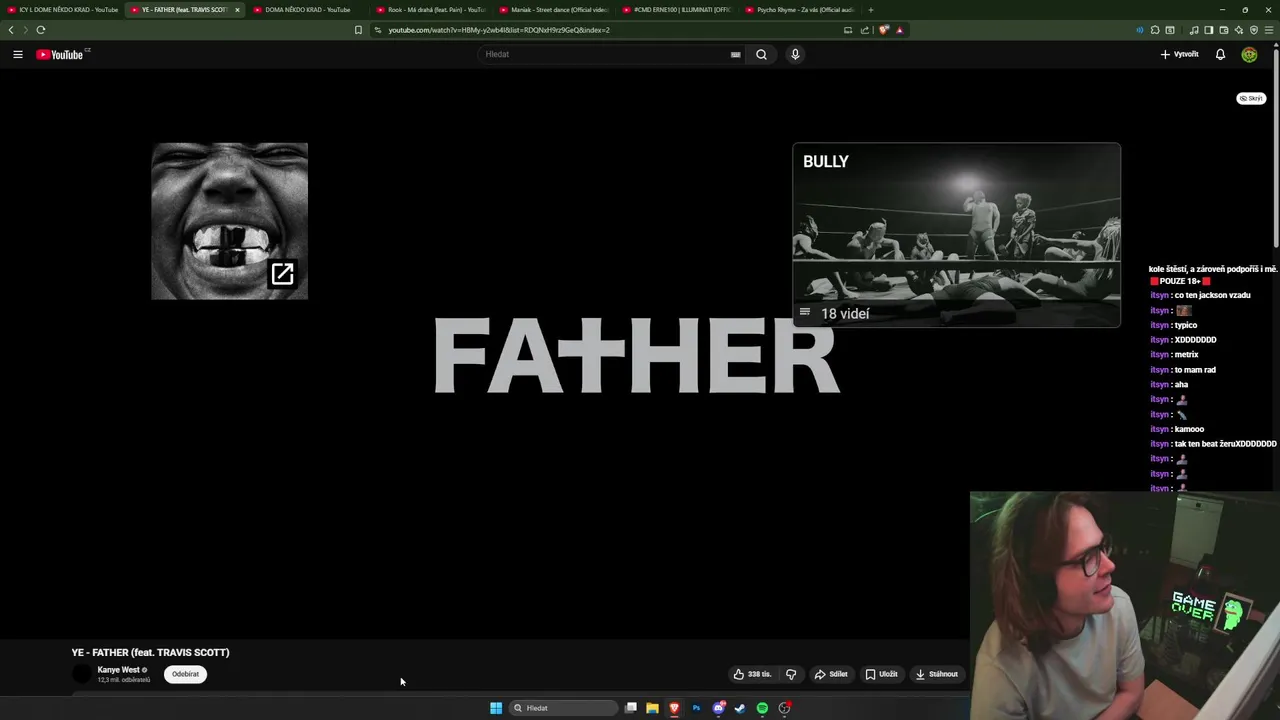Open Brave VPN shield icon

[x=1254, y=30]
